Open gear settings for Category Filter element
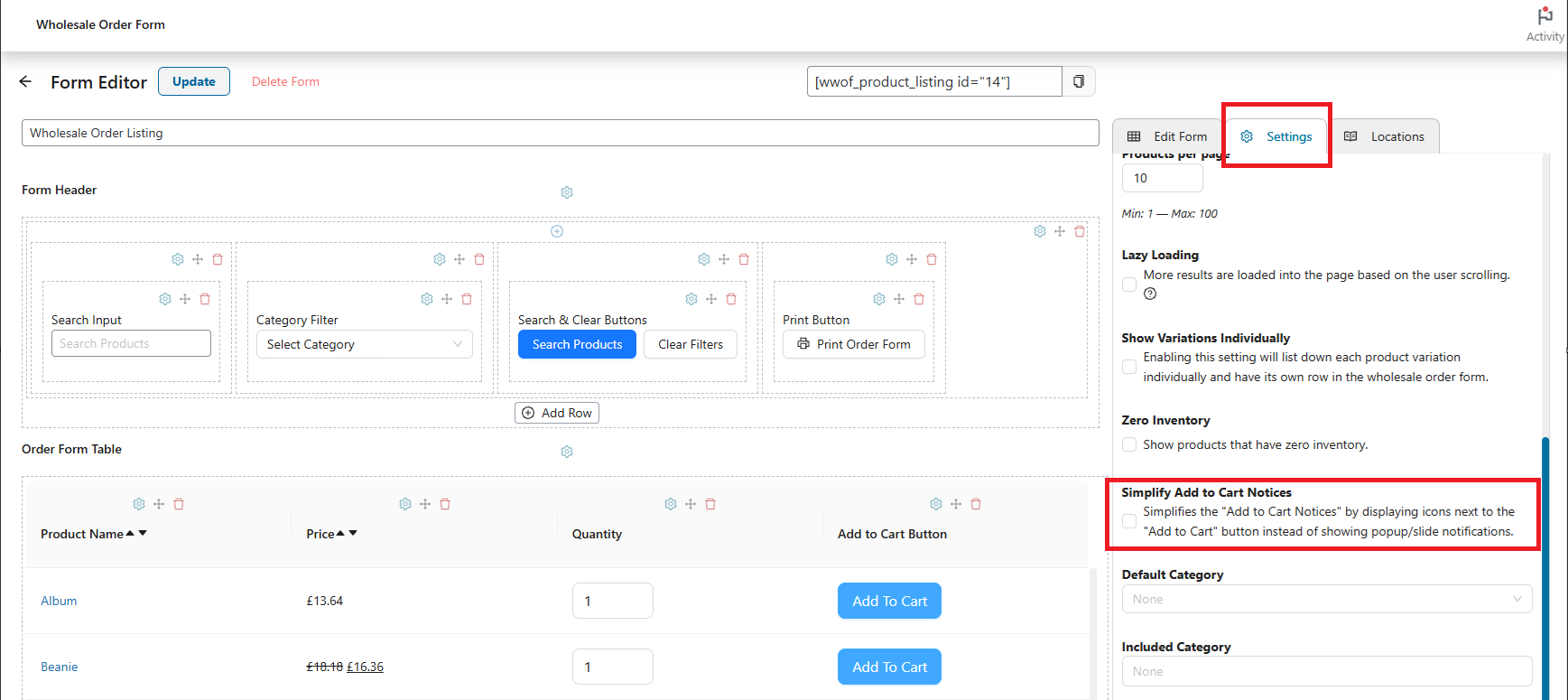1568x700 pixels. (x=427, y=299)
